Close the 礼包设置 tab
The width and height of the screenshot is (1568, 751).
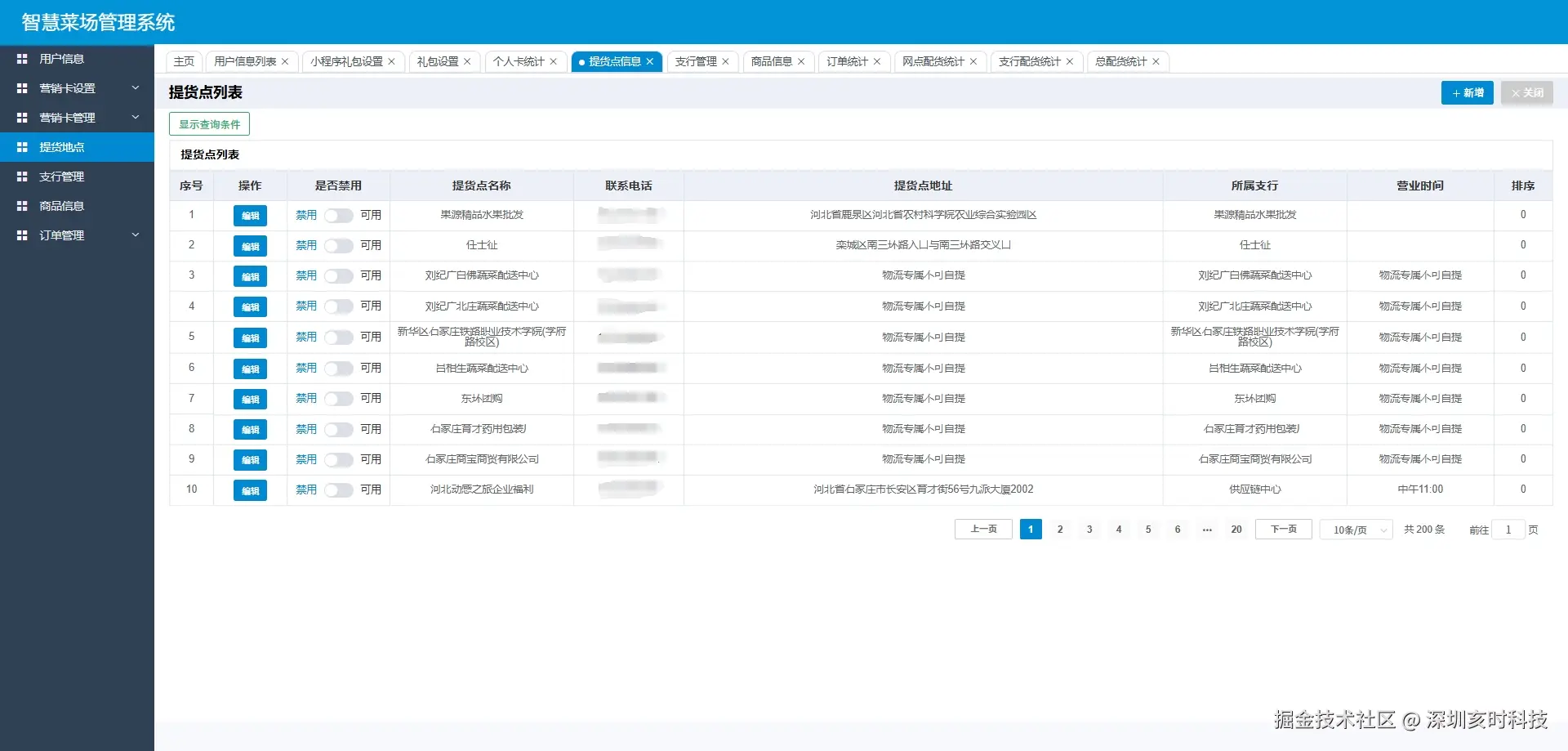tap(467, 61)
